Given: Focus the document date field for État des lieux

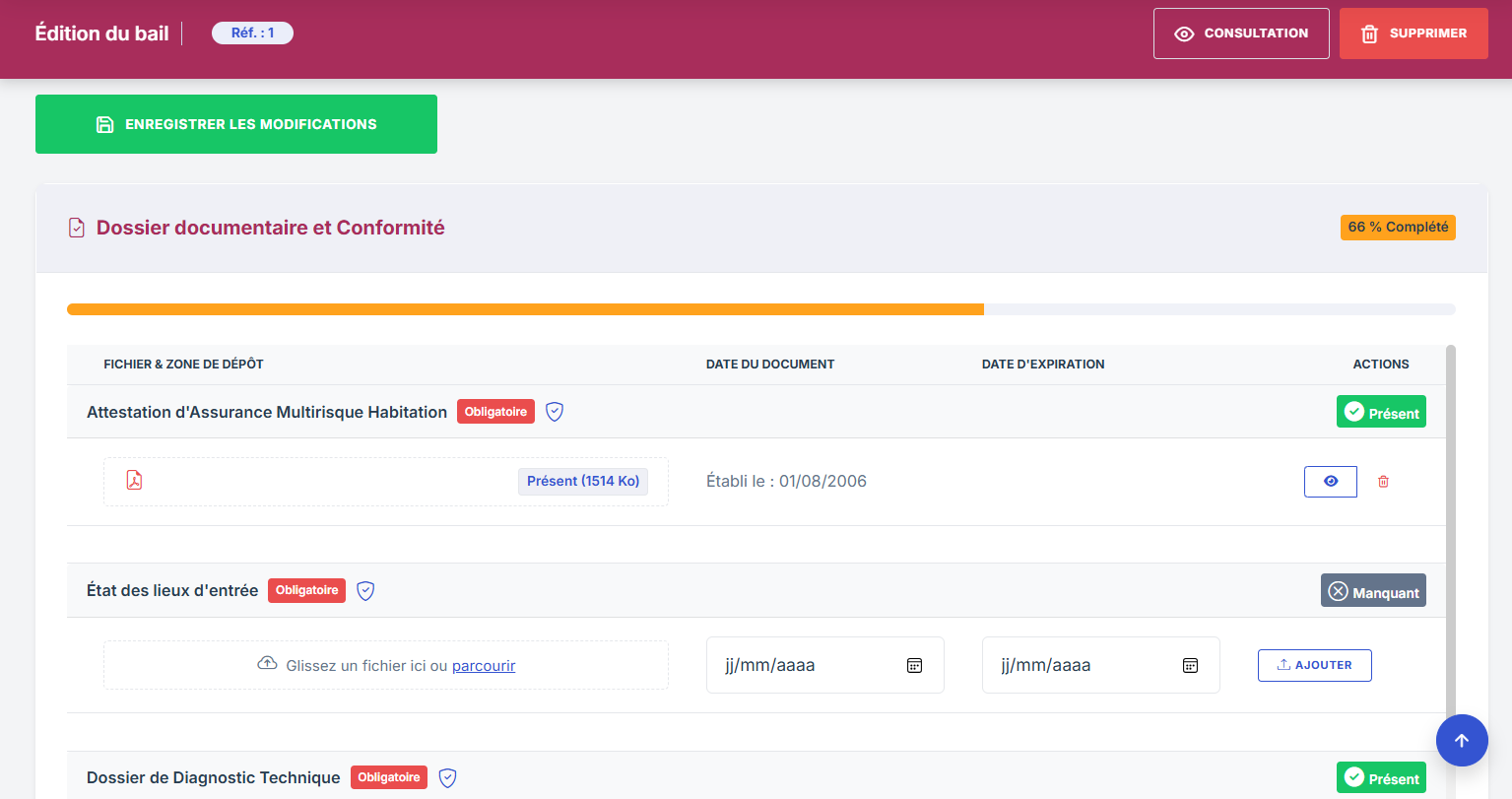Looking at the screenshot, I should click(x=825, y=665).
